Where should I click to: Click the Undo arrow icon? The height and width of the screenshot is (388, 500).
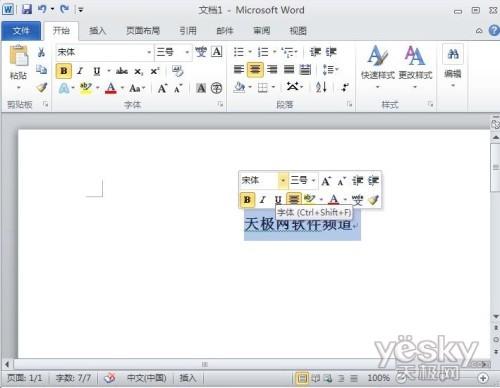[x=42, y=9]
